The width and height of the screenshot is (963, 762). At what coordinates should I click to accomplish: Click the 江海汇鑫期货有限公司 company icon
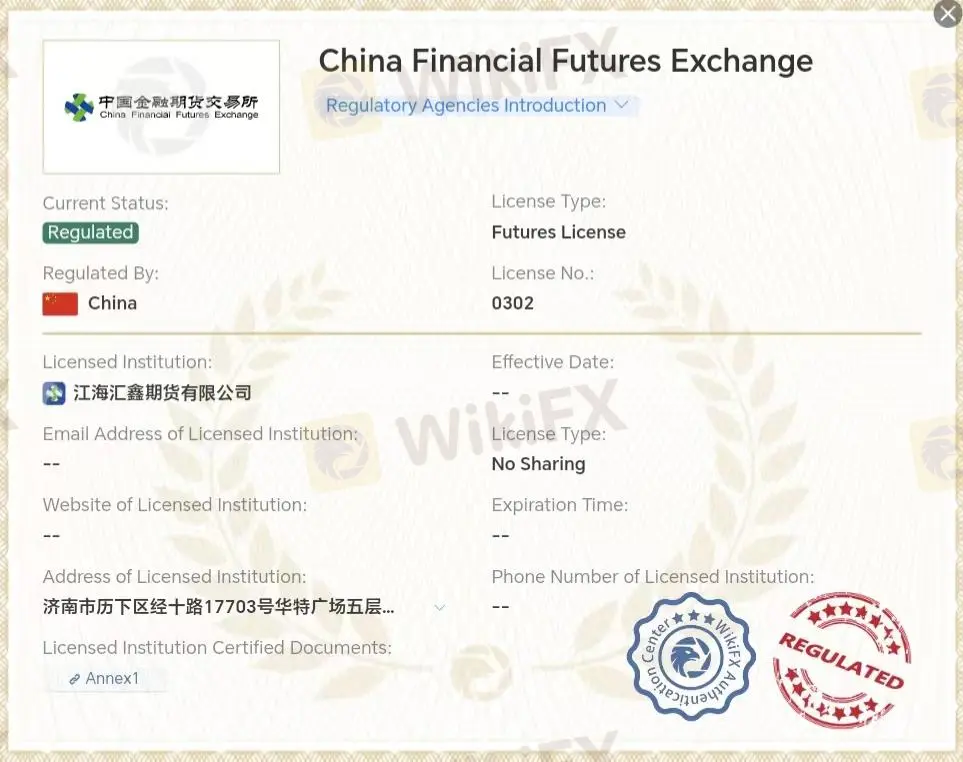pyautogui.click(x=54, y=393)
